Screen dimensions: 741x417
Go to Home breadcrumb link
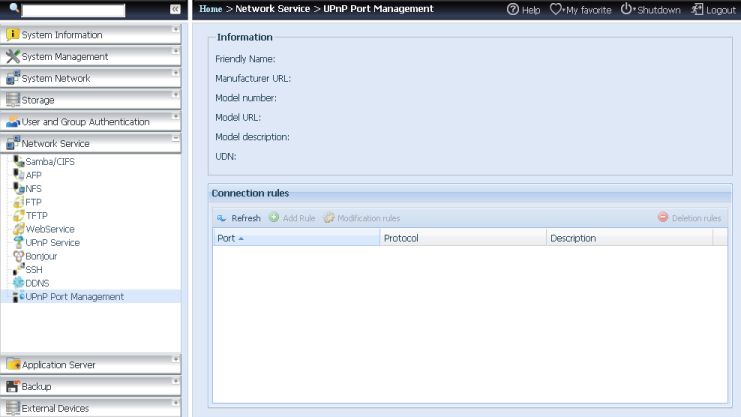click(x=210, y=9)
